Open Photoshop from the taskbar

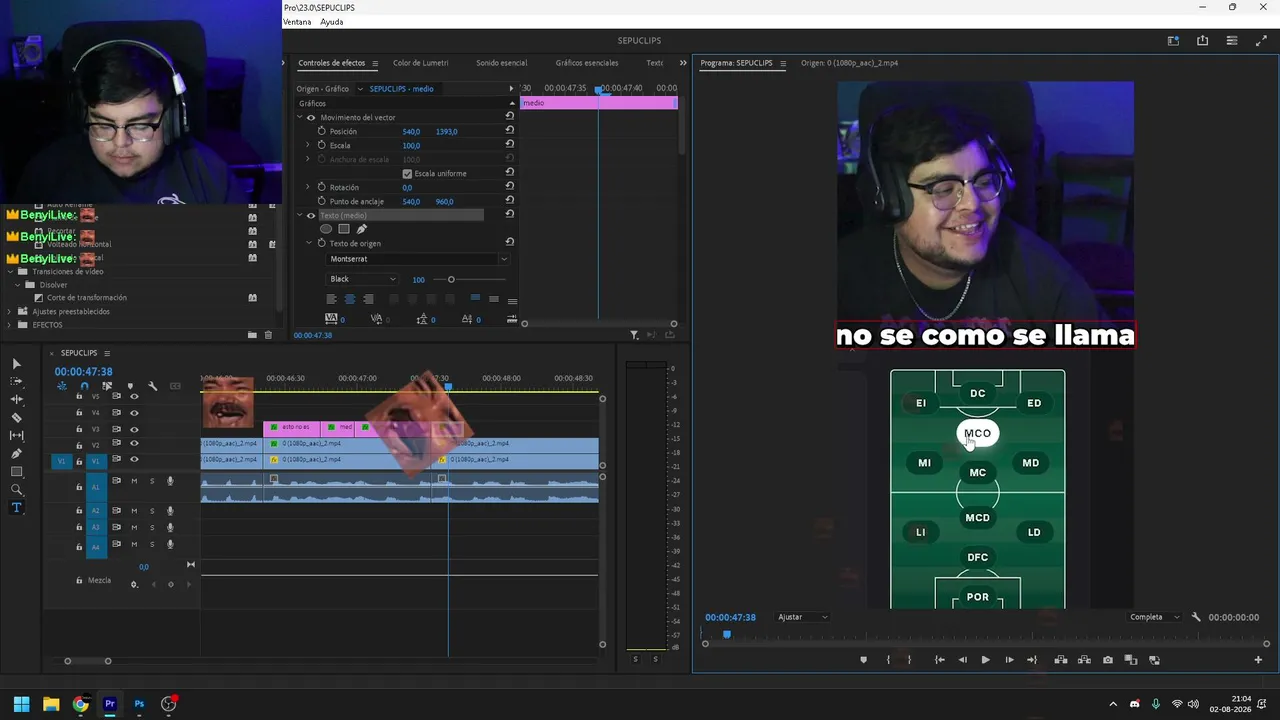[x=139, y=704]
